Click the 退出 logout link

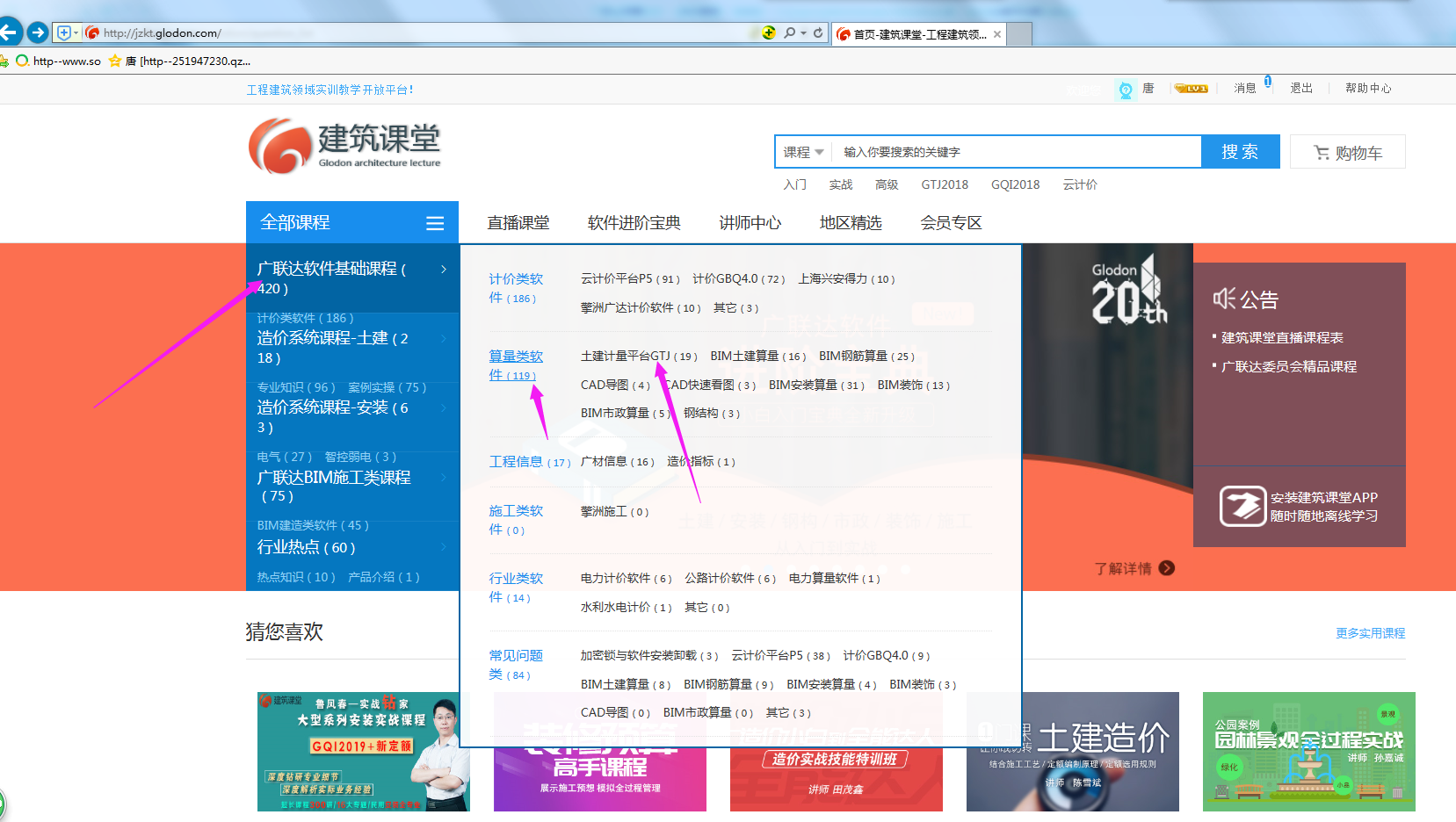(x=1301, y=88)
